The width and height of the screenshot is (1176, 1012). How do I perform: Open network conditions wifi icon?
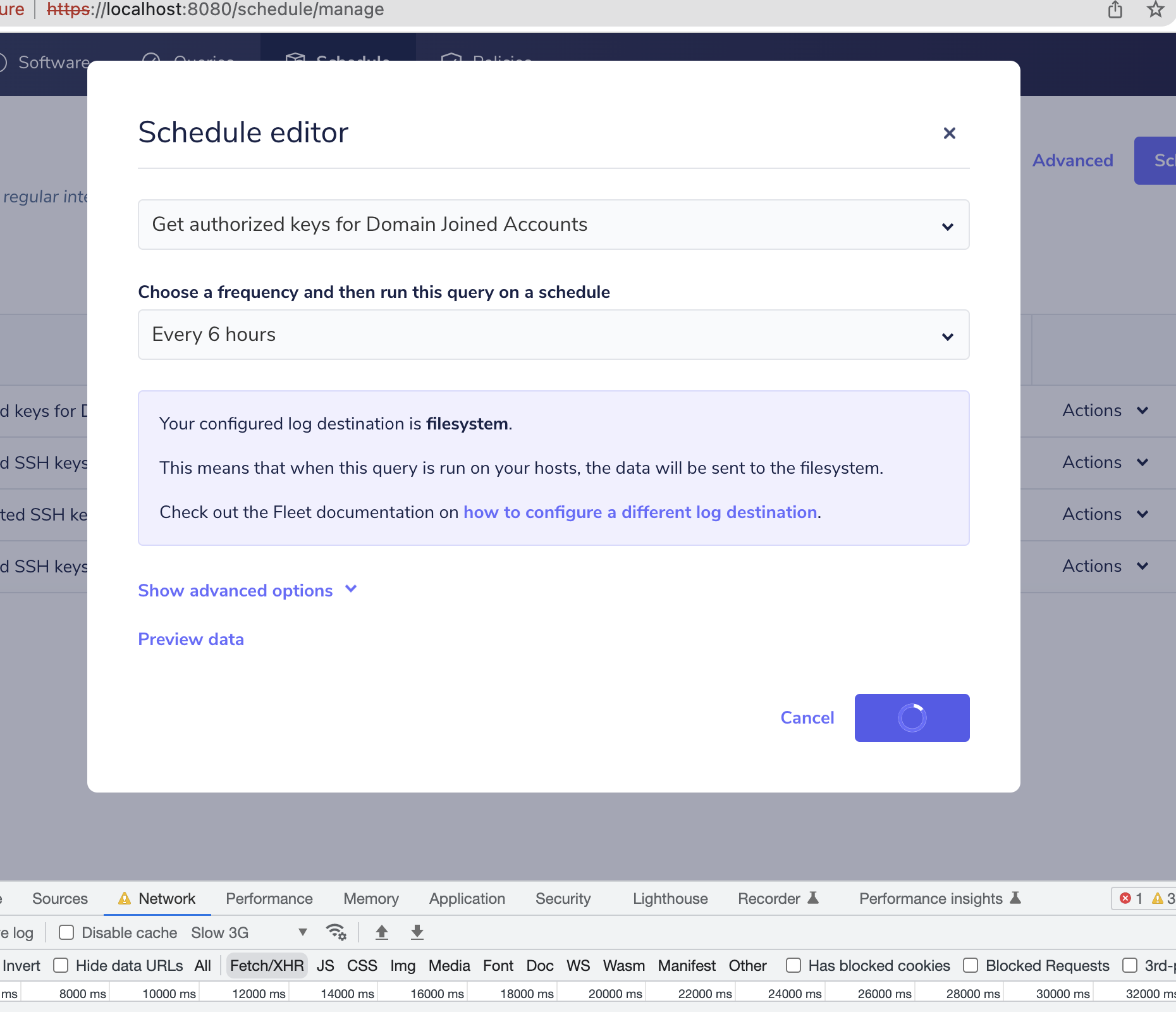tap(336, 932)
